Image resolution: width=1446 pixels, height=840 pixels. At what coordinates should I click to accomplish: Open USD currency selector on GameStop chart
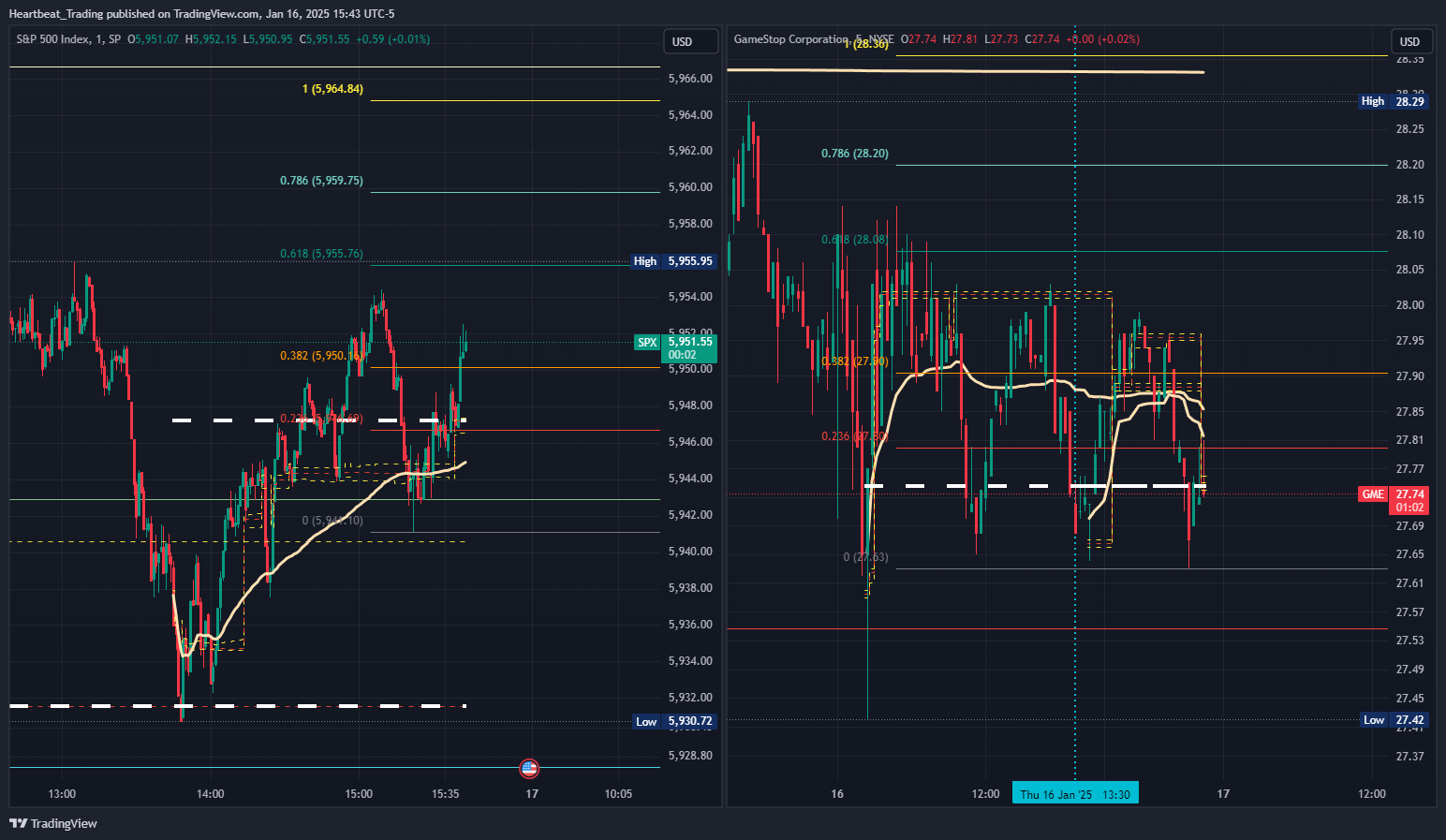click(1409, 41)
